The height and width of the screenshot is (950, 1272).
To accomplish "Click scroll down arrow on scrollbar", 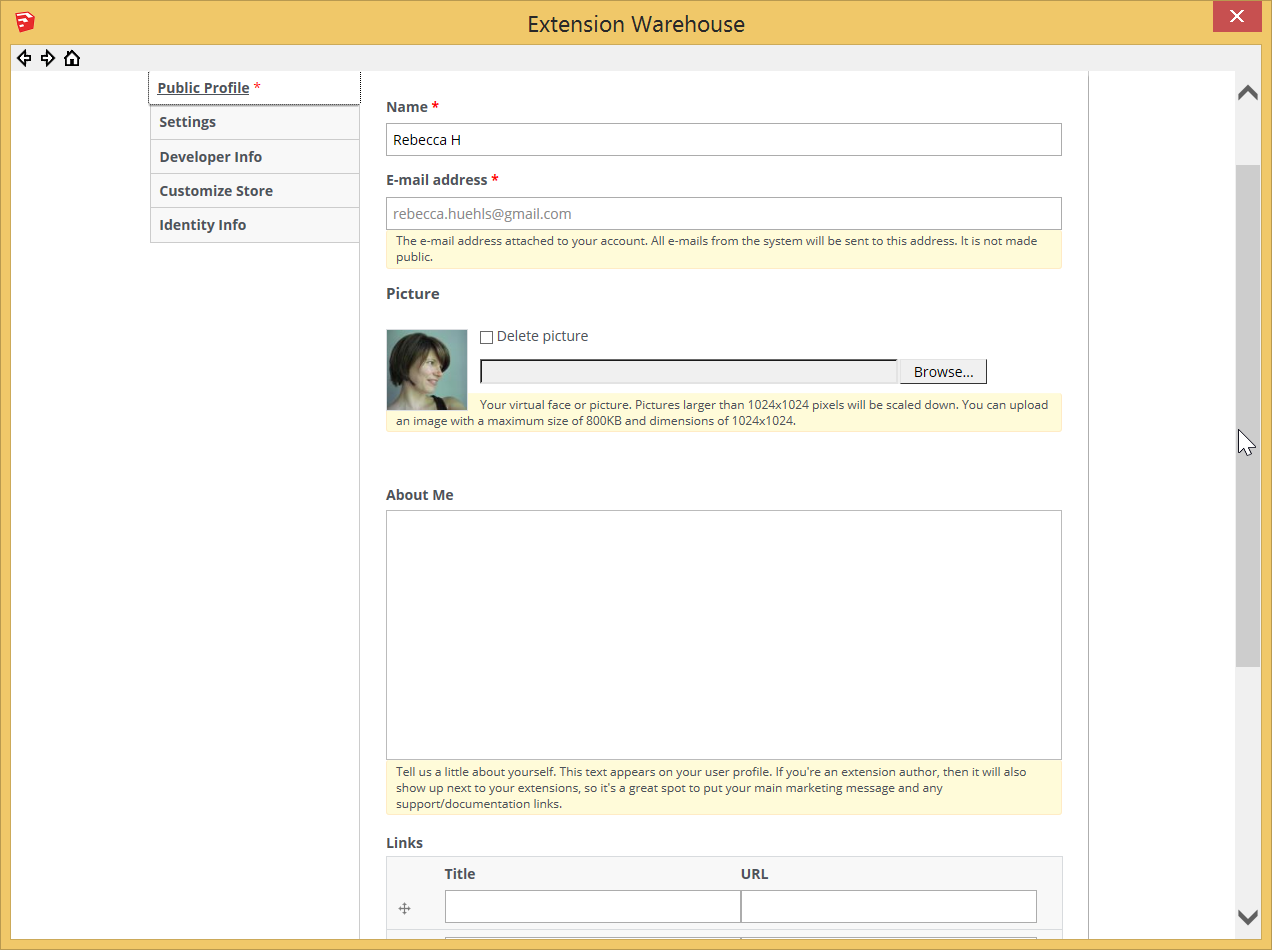I will 1247,916.
